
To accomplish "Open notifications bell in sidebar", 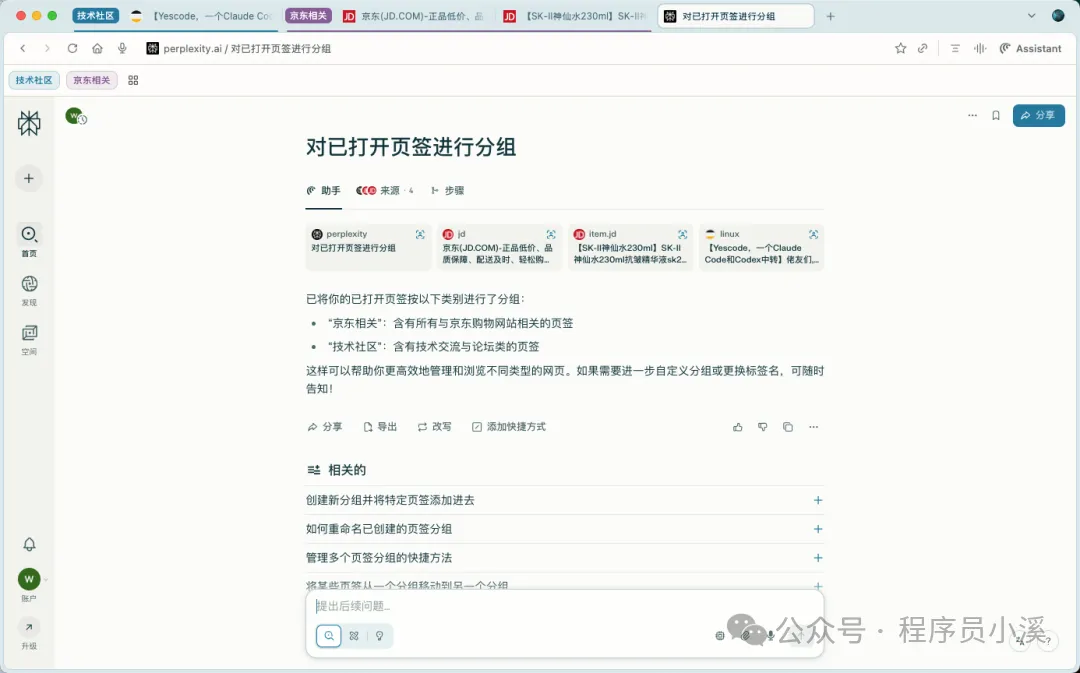I will 29,544.
